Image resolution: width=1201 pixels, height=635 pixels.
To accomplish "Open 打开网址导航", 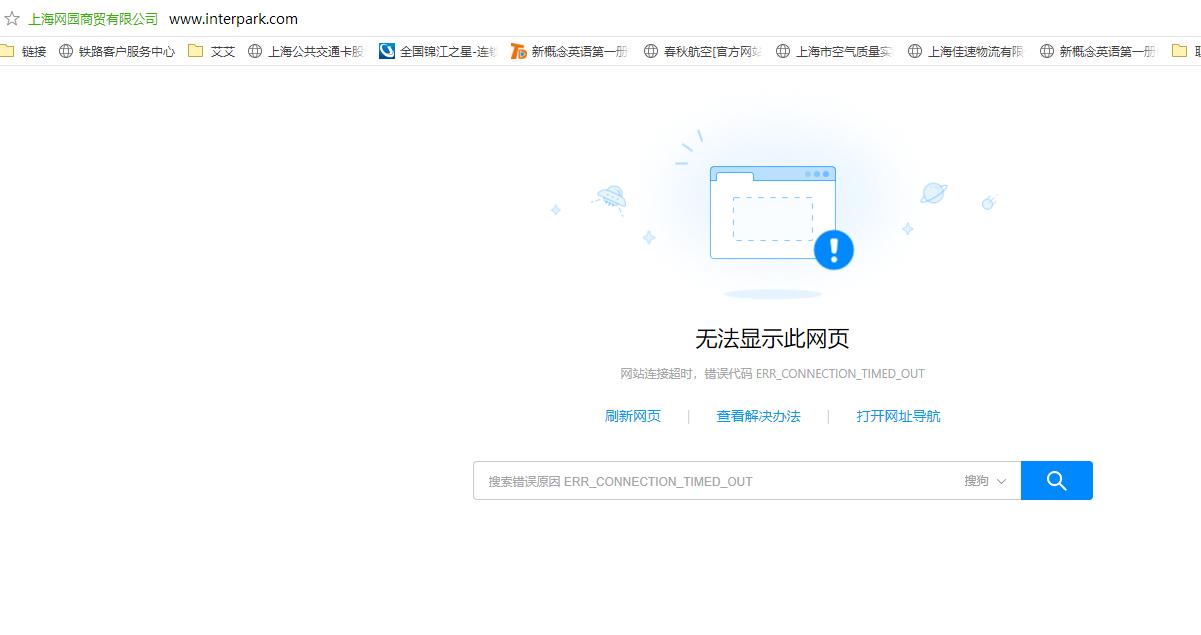I will click(898, 416).
